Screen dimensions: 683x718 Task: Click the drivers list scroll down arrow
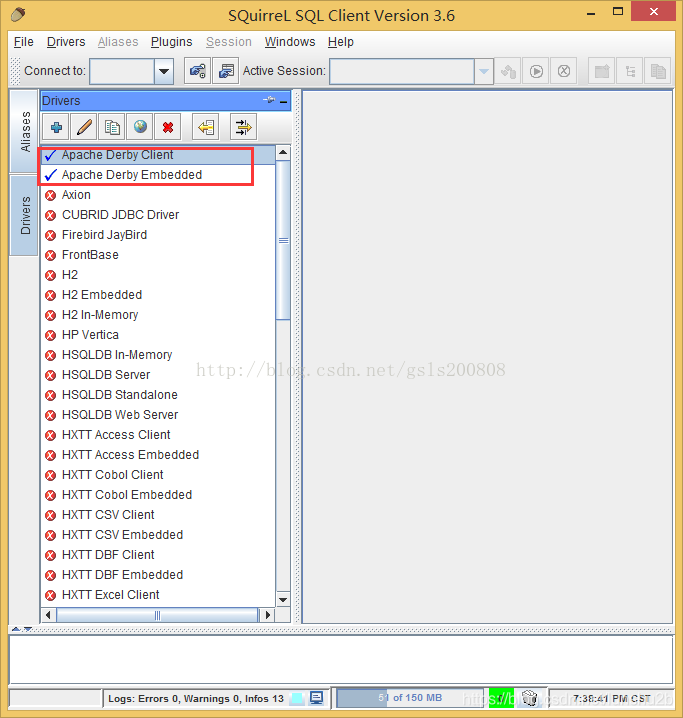tap(283, 599)
